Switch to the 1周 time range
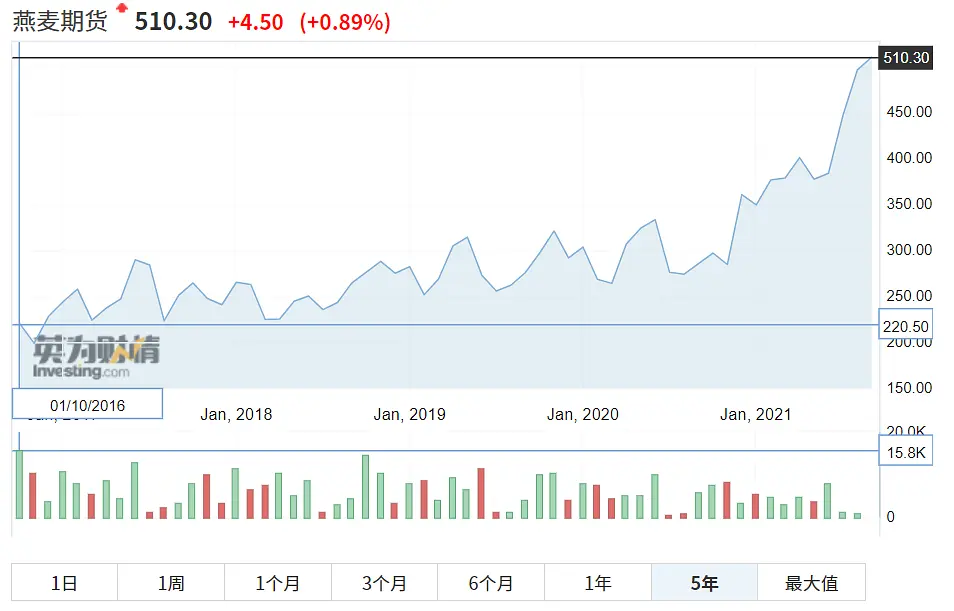Viewport: 954px width, 611px height. pyautogui.click(x=171, y=583)
